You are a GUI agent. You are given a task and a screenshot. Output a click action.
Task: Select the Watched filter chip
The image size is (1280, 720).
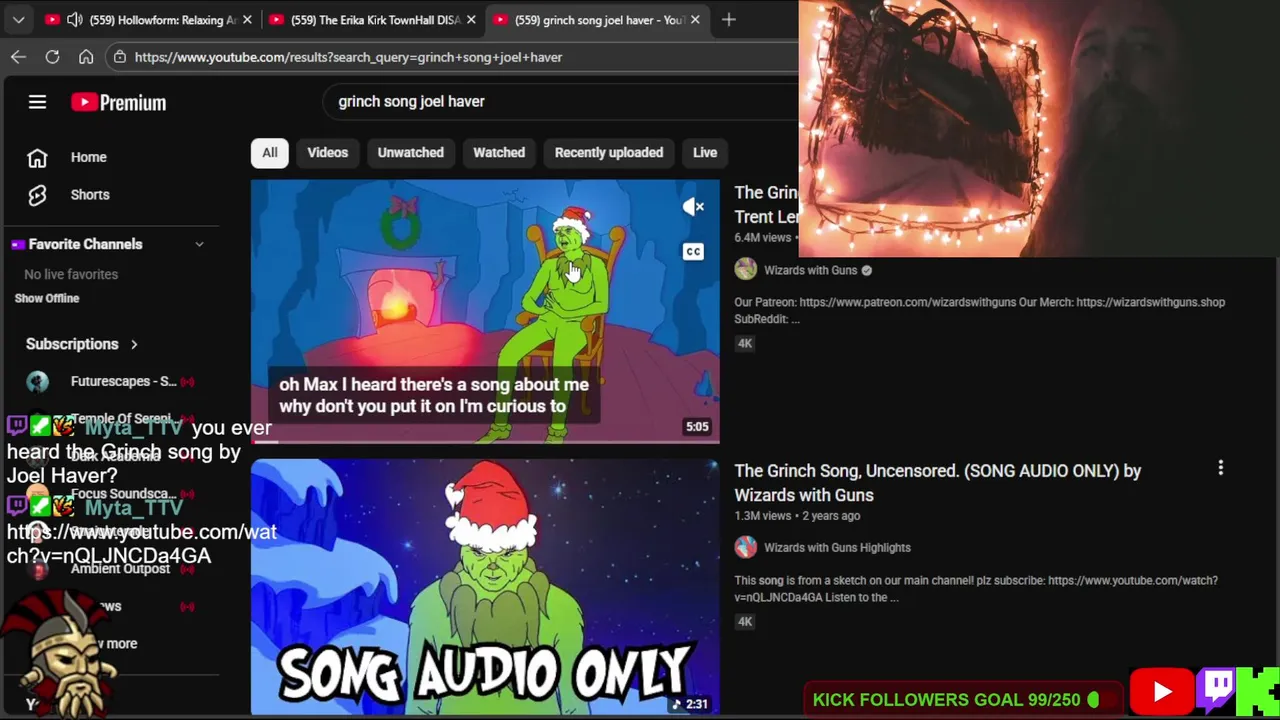[498, 152]
